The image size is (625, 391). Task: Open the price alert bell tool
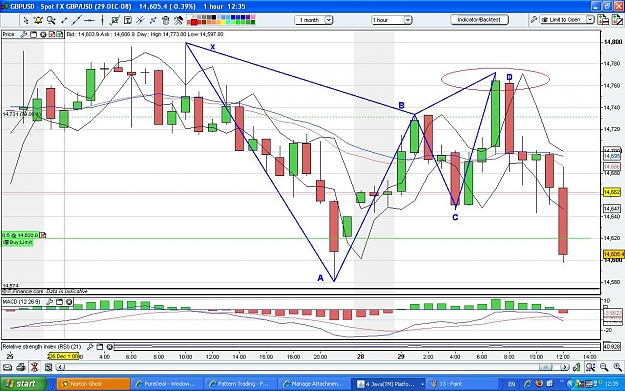[38, 20]
